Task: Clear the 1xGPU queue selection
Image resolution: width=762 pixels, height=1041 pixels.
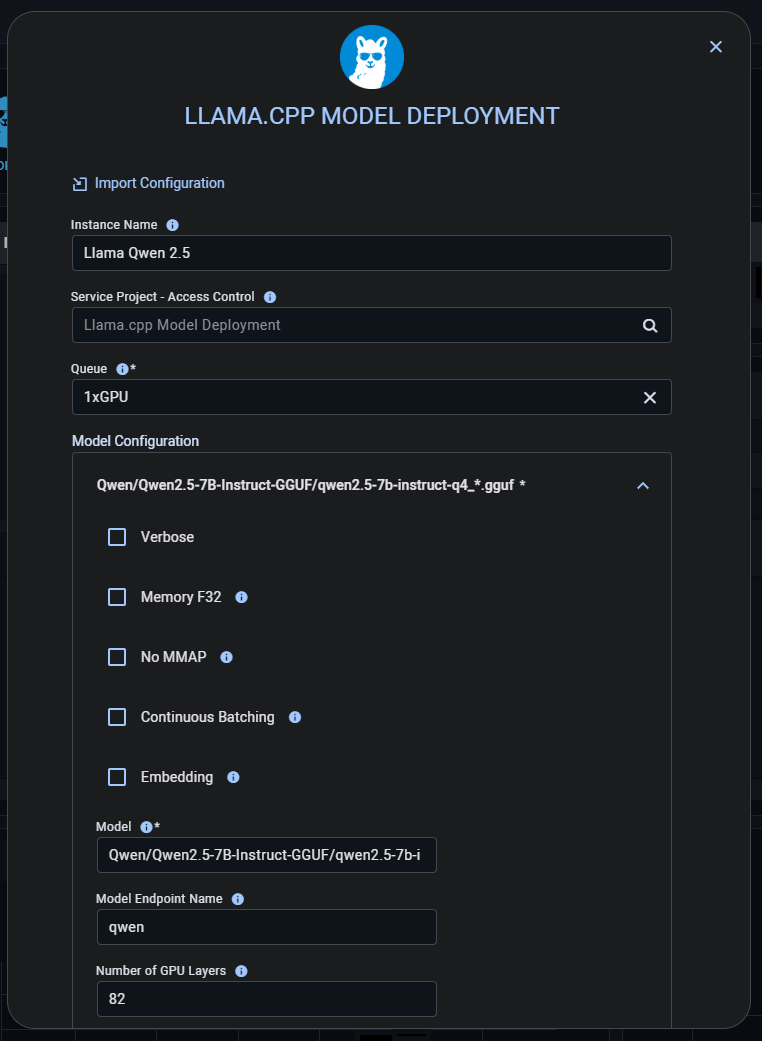Action: [x=650, y=397]
